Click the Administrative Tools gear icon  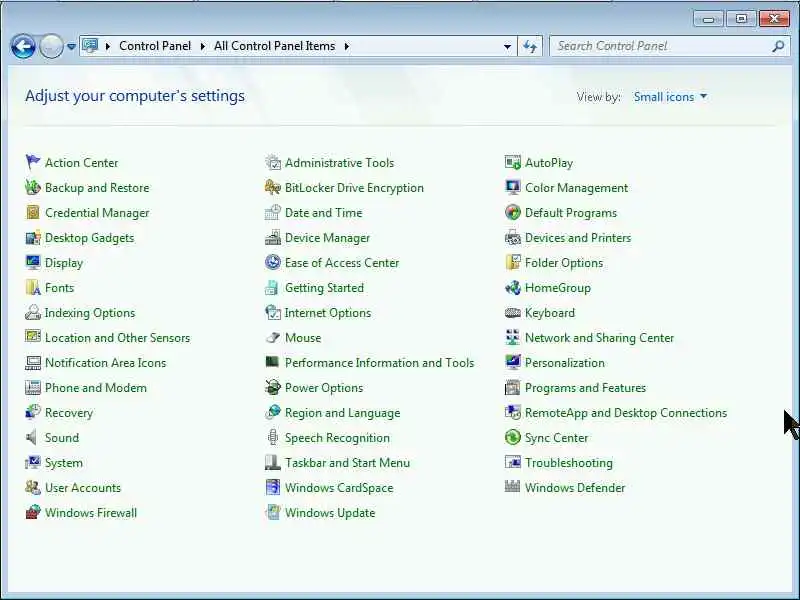(x=273, y=162)
